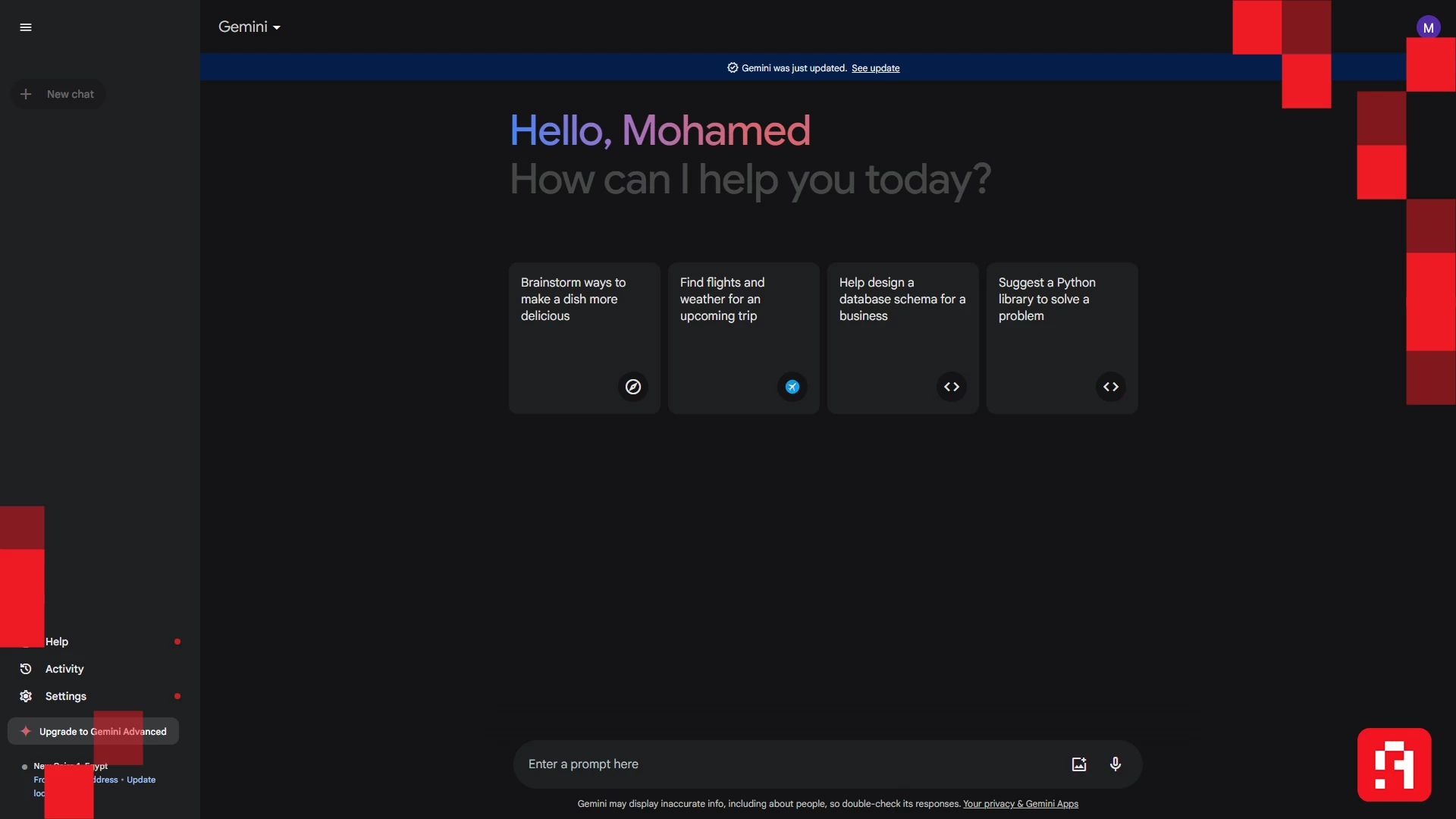Click the code icon on the Python library card

point(1111,387)
